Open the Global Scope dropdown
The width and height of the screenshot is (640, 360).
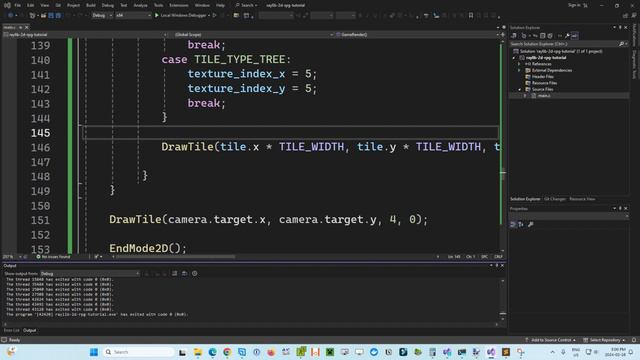252,35
